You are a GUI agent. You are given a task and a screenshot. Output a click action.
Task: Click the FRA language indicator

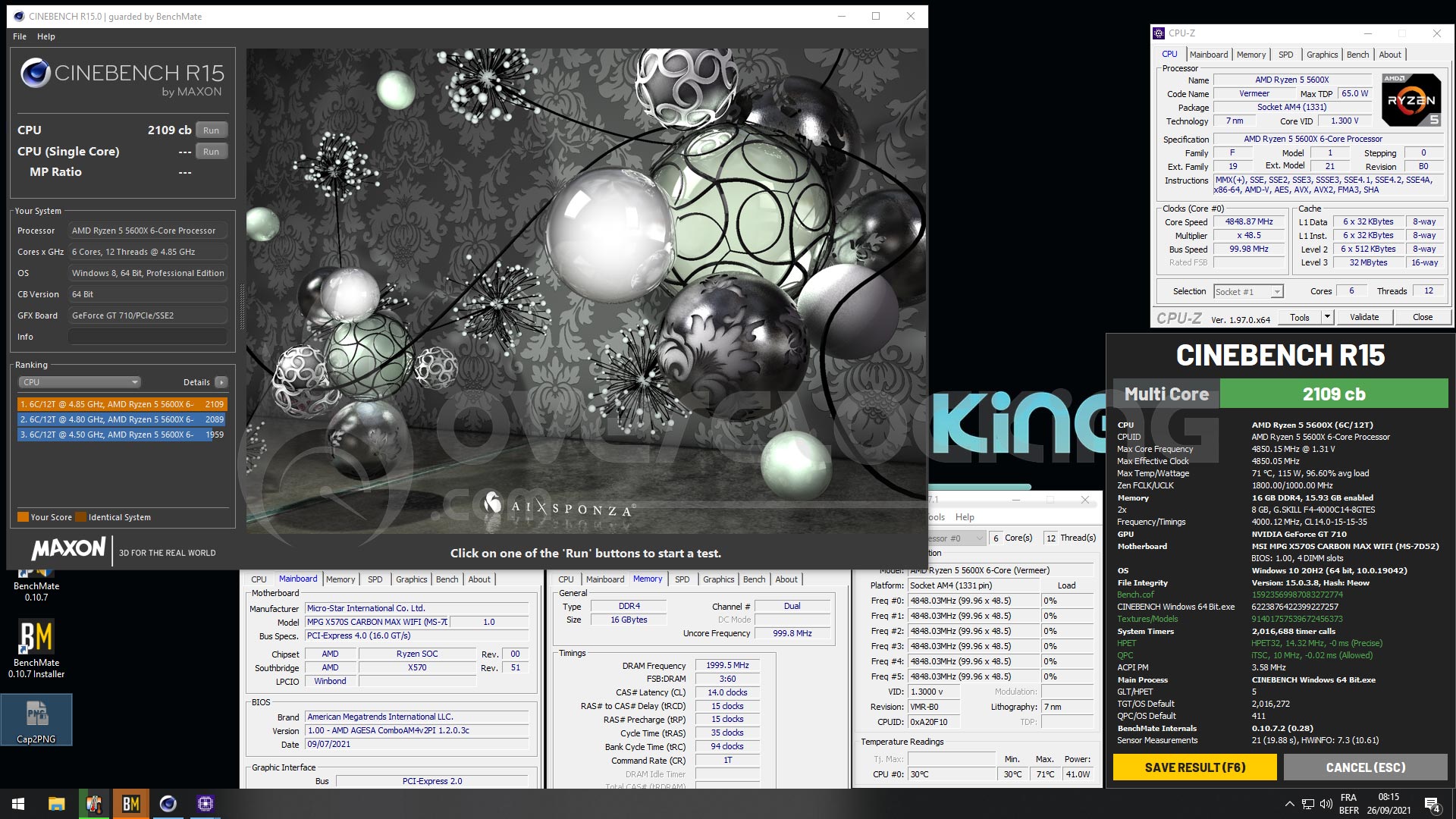tap(1348, 798)
